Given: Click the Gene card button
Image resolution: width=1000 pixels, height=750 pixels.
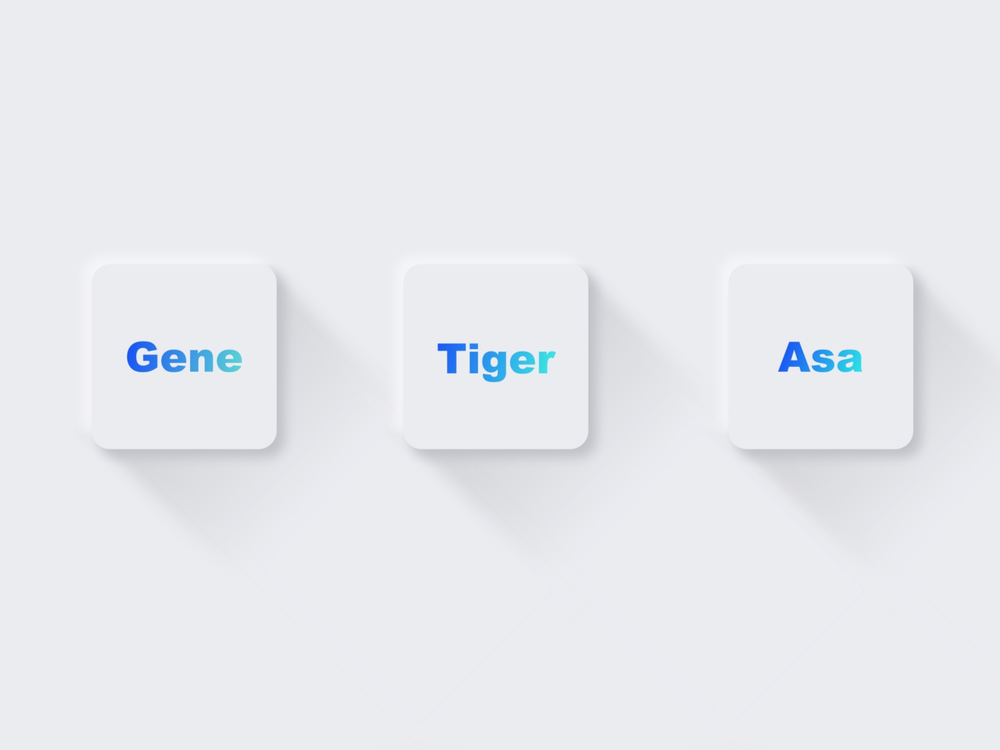Looking at the screenshot, I should (x=184, y=357).
